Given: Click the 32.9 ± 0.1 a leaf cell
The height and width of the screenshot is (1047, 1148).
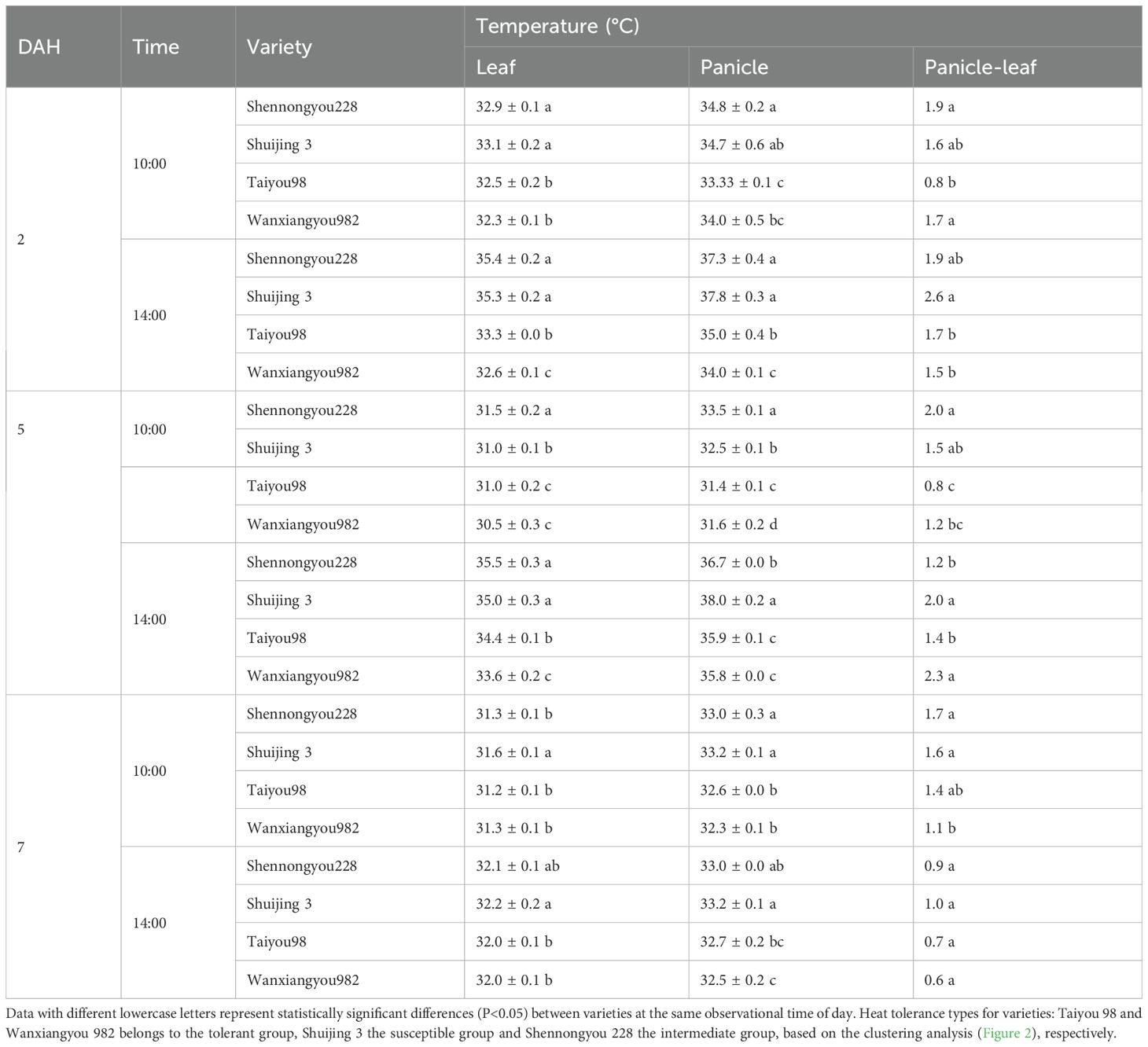Looking at the screenshot, I should pos(513,107).
